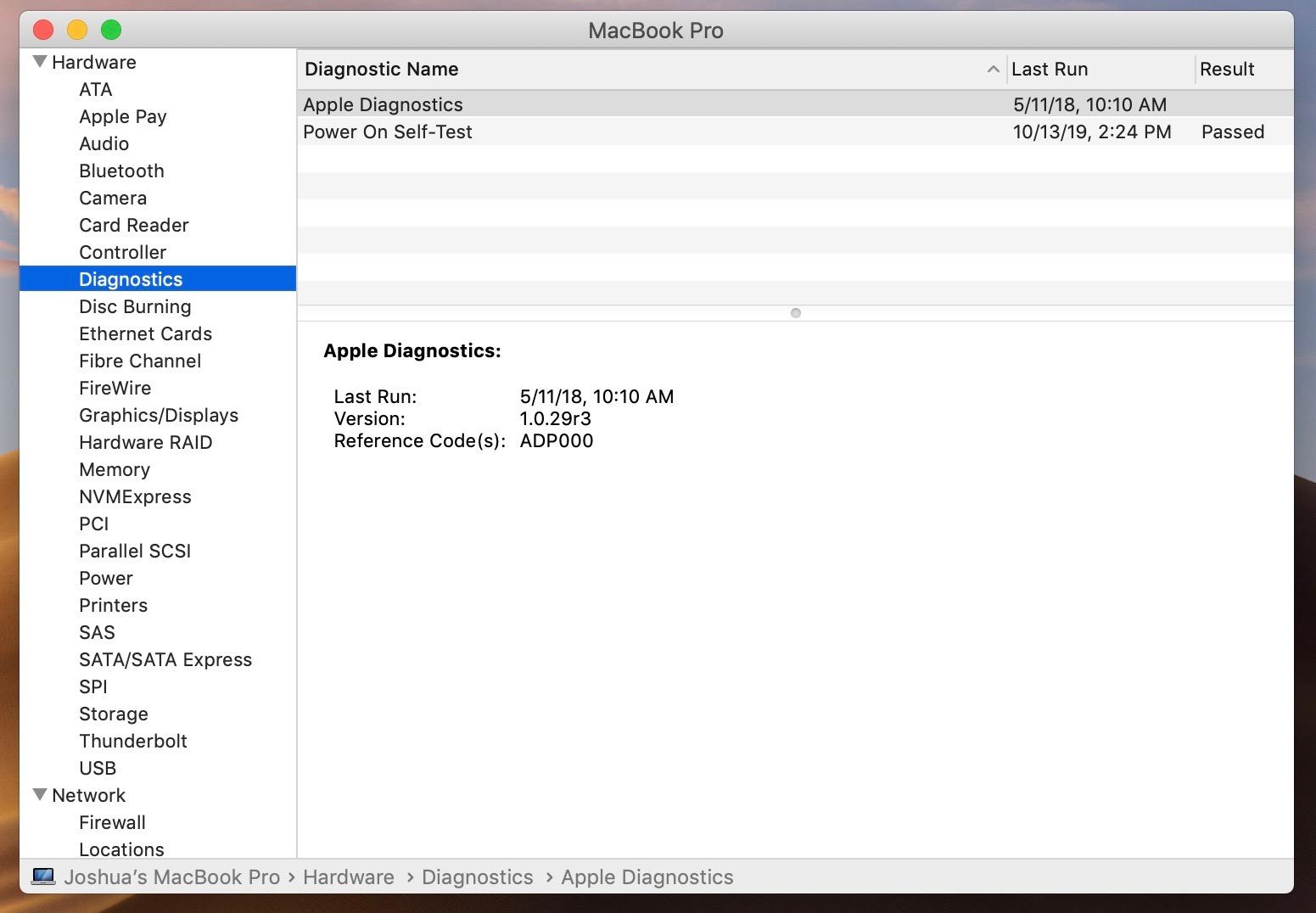The width and height of the screenshot is (1316, 913).
Task: Click the Hardware section label
Action: tap(94, 62)
